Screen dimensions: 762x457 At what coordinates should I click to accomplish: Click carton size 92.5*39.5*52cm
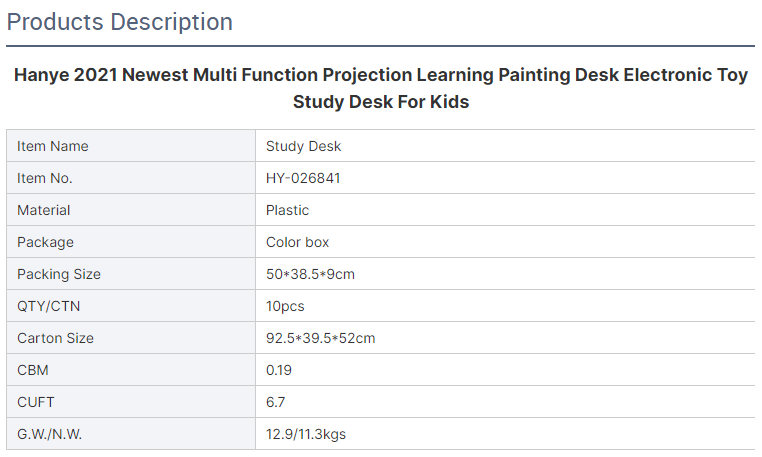click(x=320, y=338)
